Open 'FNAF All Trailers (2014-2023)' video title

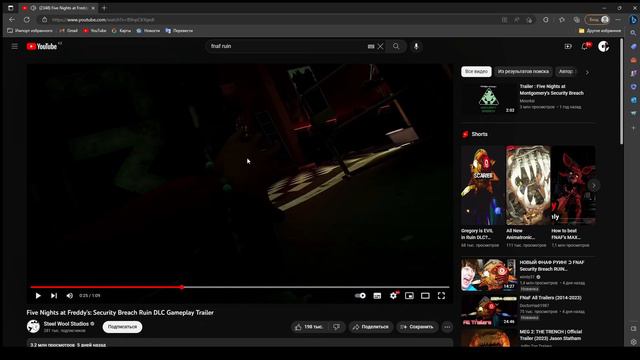click(x=551, y=298)
